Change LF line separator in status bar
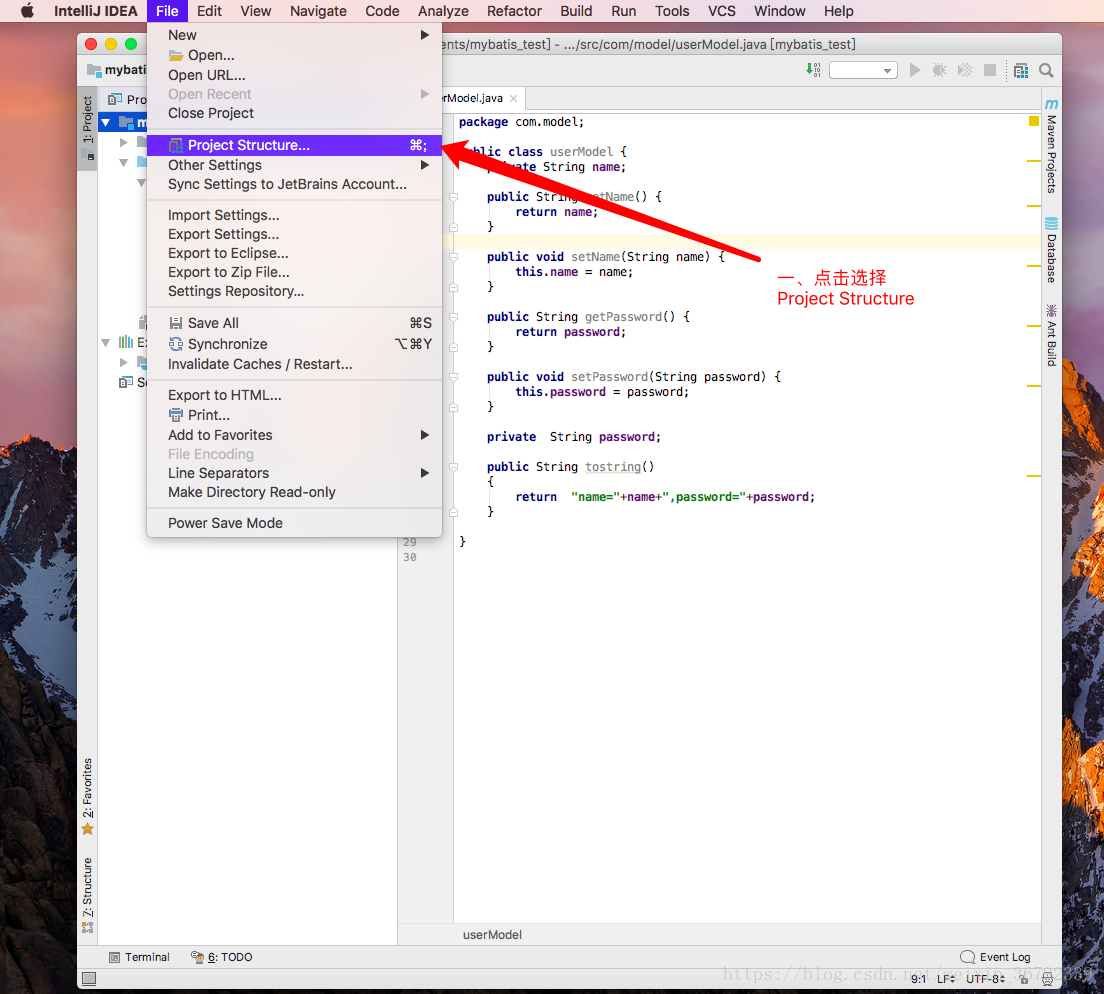 (946, 979)
